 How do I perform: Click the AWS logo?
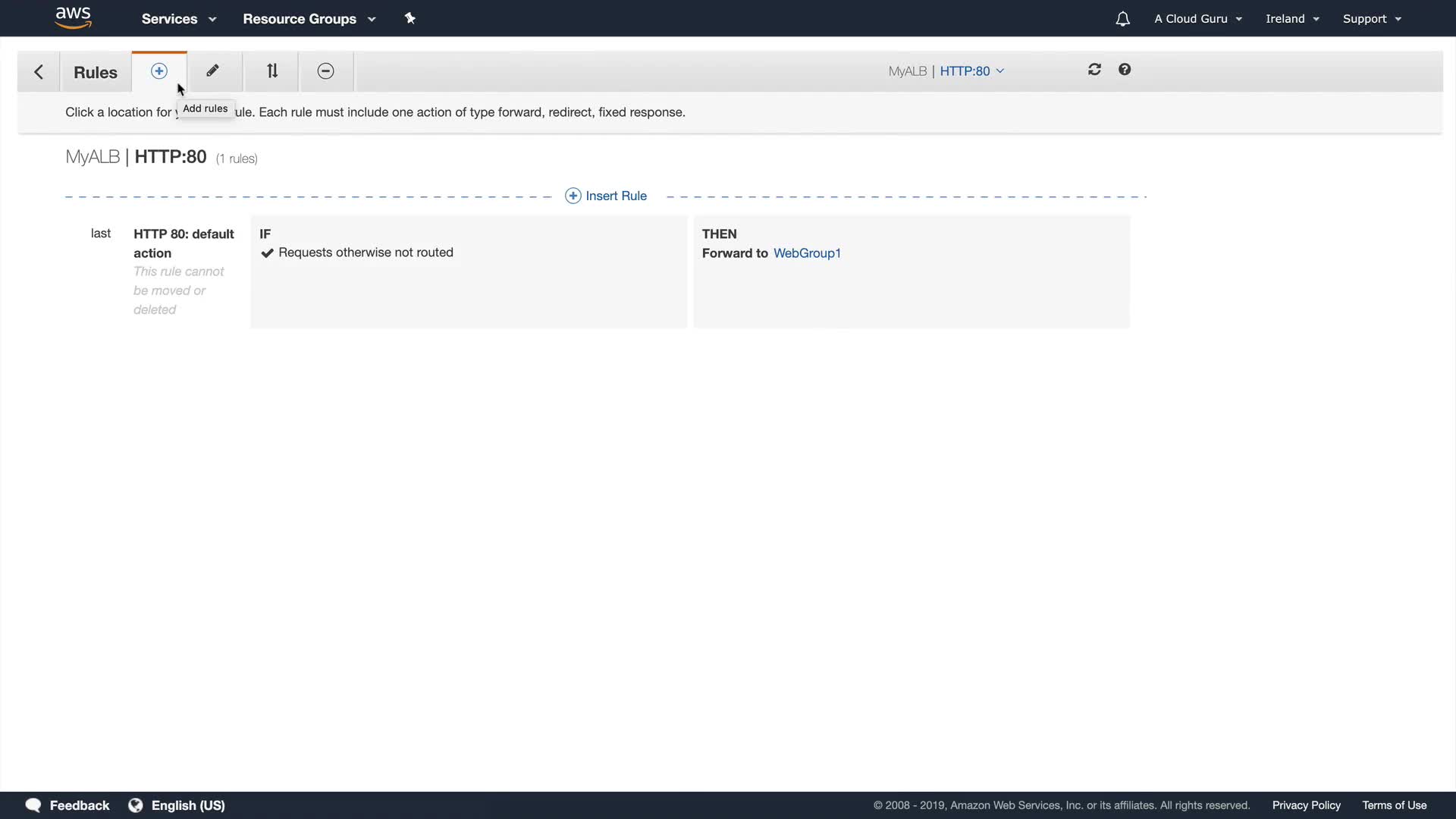[74, 17]
